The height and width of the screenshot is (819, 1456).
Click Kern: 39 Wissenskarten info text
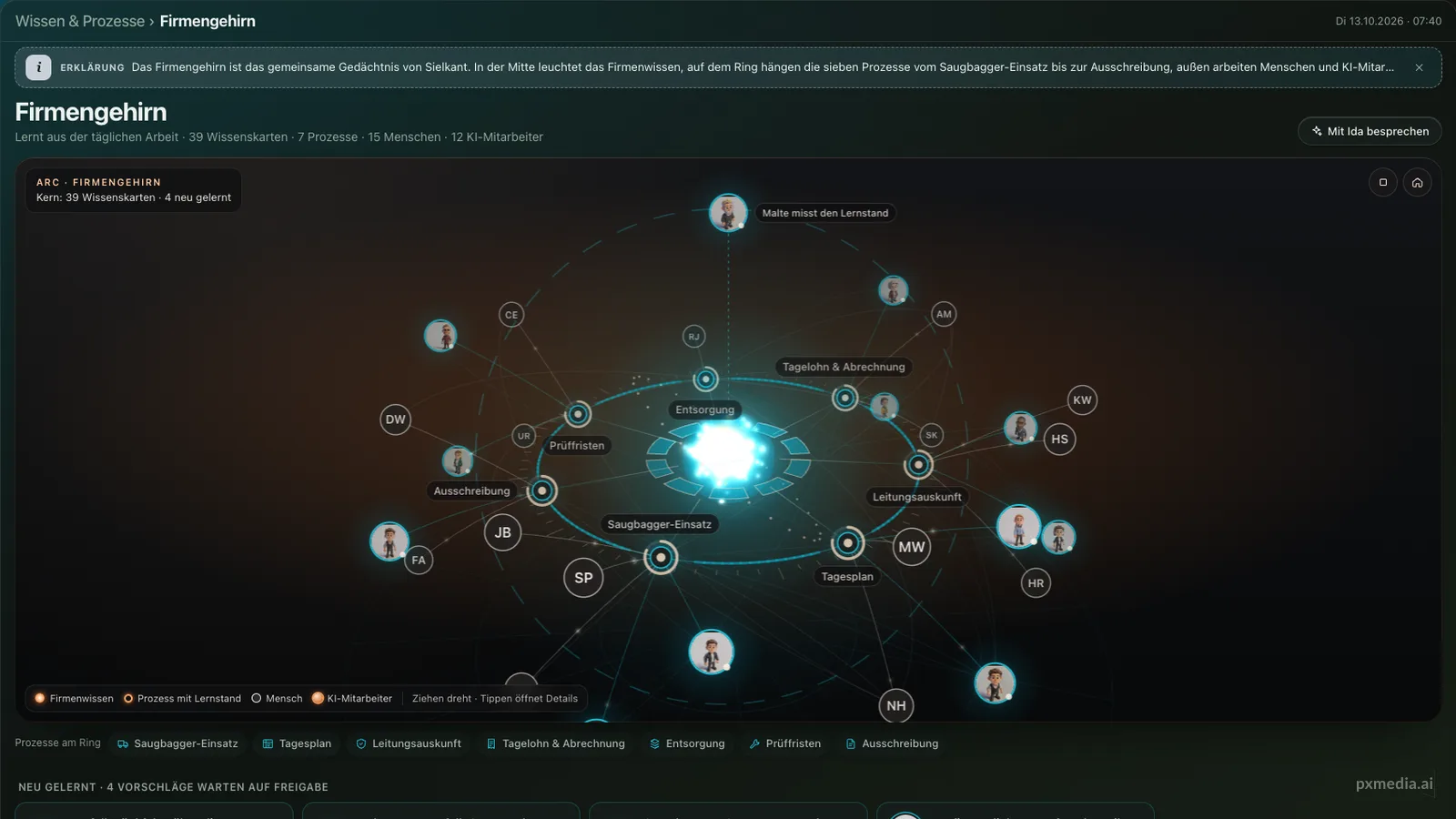click(134, 197)
